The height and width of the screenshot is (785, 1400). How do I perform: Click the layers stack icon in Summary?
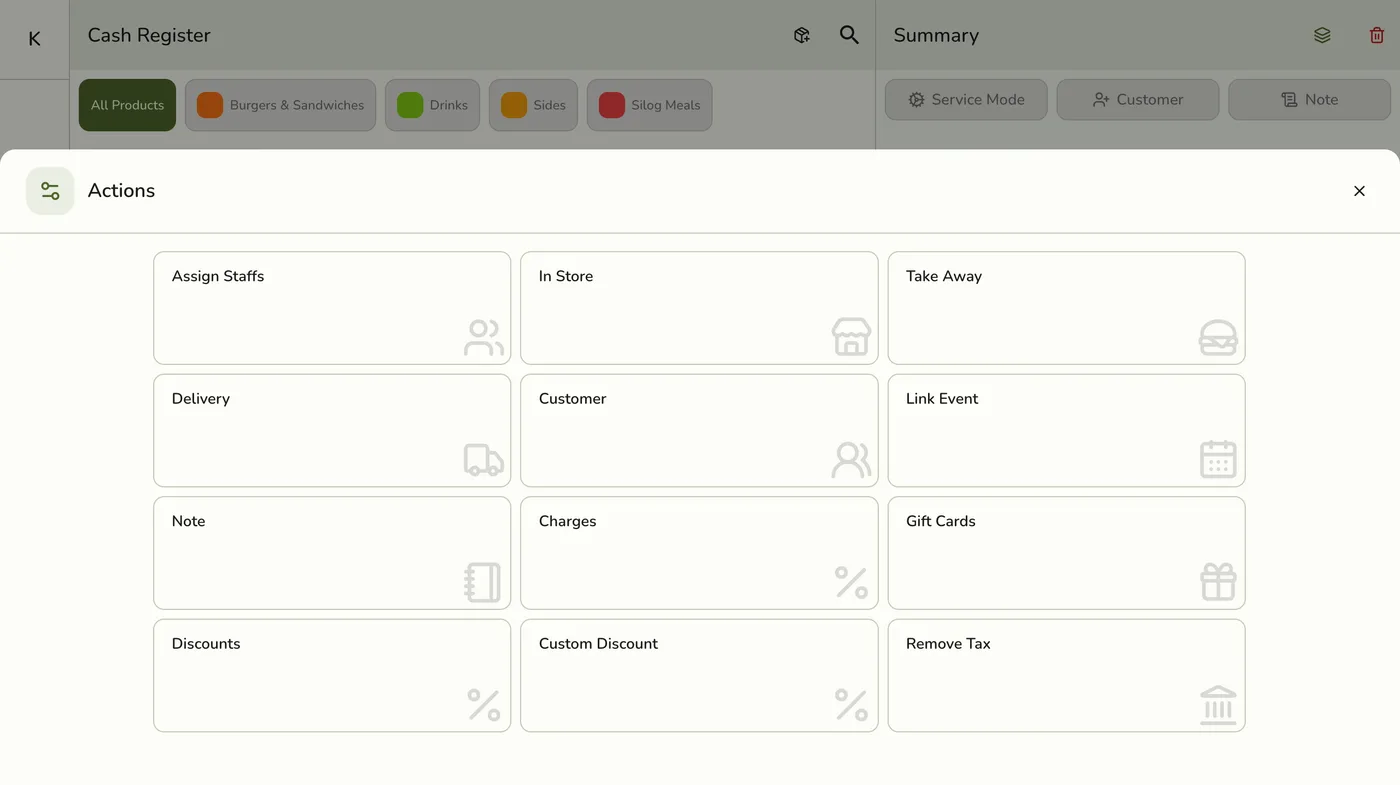point(1322,35)
